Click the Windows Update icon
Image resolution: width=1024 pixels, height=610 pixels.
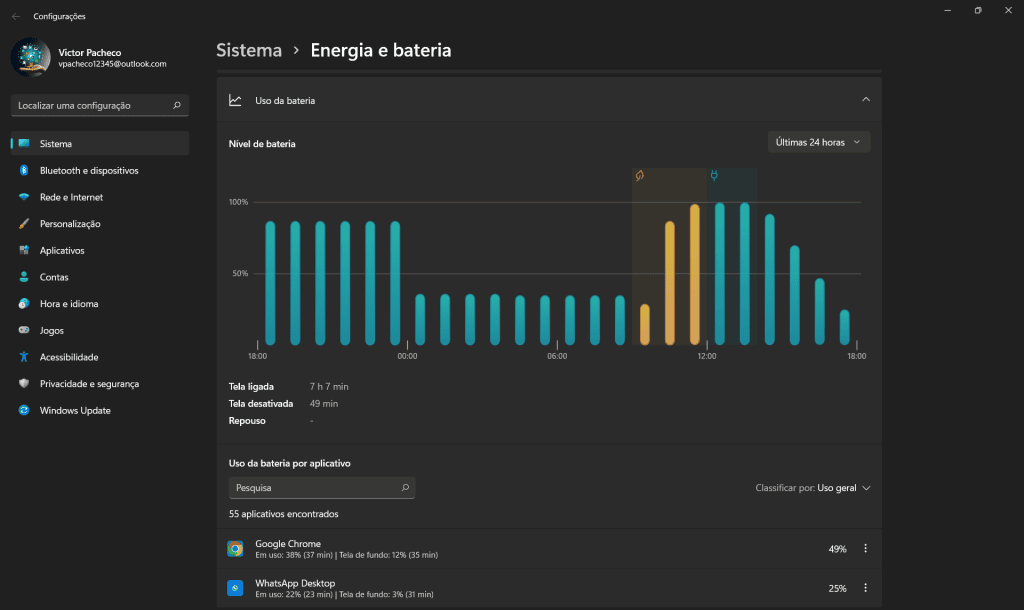(x=24, y=411)
